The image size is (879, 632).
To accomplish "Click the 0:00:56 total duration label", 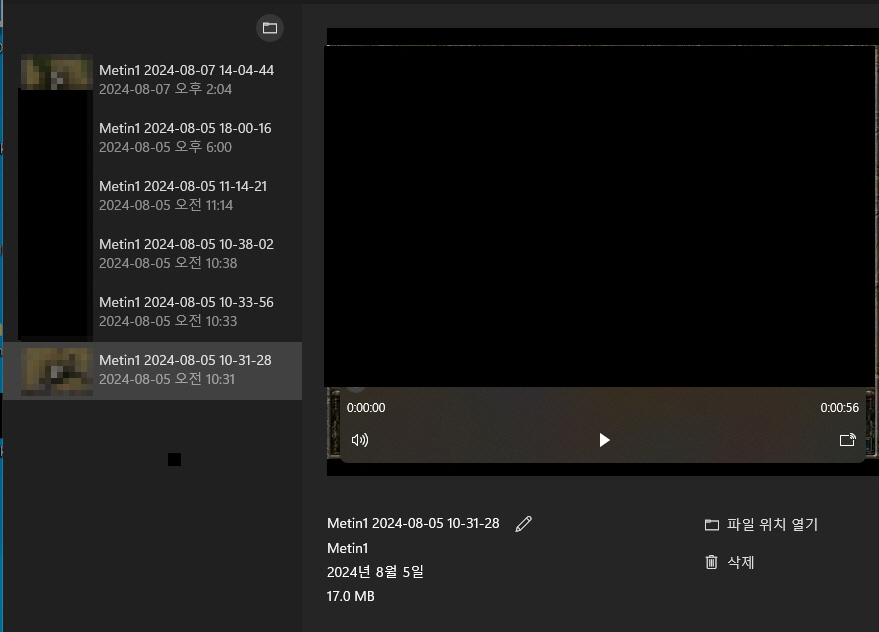I will [839, 408].
